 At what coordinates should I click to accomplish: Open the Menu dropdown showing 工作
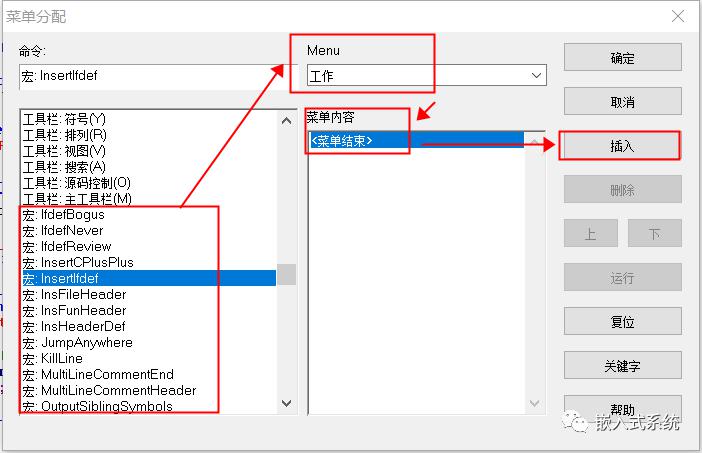click(x=427, y=75)
